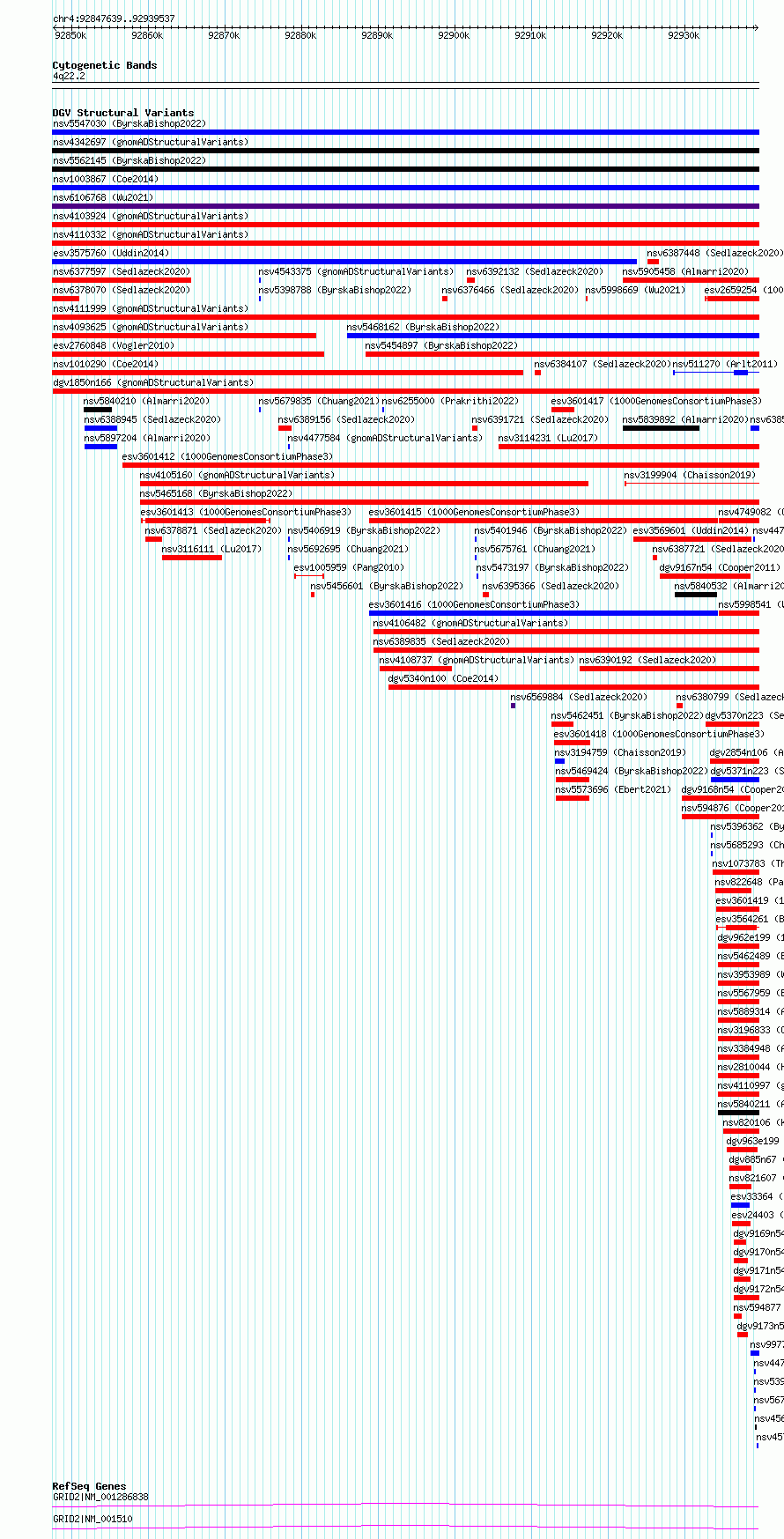This screenshot has height=1539, width=784.
Task: Select nsv5897204 (Almarri2020) label
Action: [x=147, y=439]
